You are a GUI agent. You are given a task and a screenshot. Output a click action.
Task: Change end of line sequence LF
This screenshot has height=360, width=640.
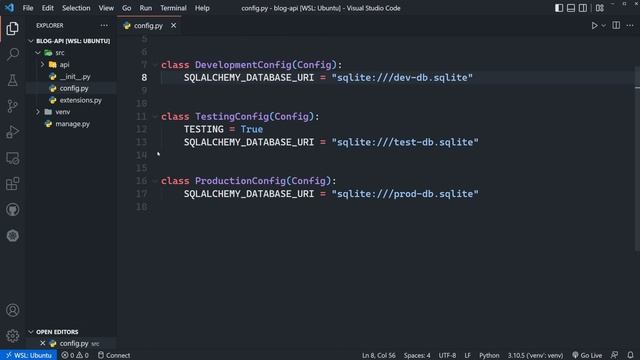(x=467, y=355)
